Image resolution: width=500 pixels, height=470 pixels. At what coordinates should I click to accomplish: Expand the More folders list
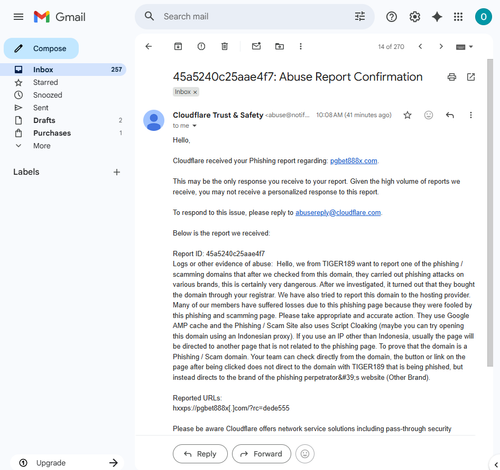point(42,146)
